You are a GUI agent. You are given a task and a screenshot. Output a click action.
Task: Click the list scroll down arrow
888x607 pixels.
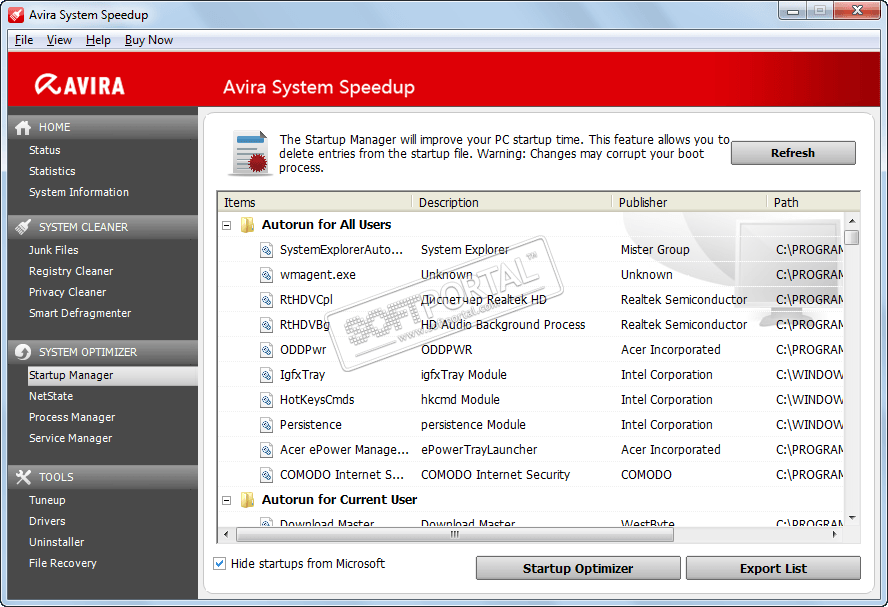click(852, 518)
